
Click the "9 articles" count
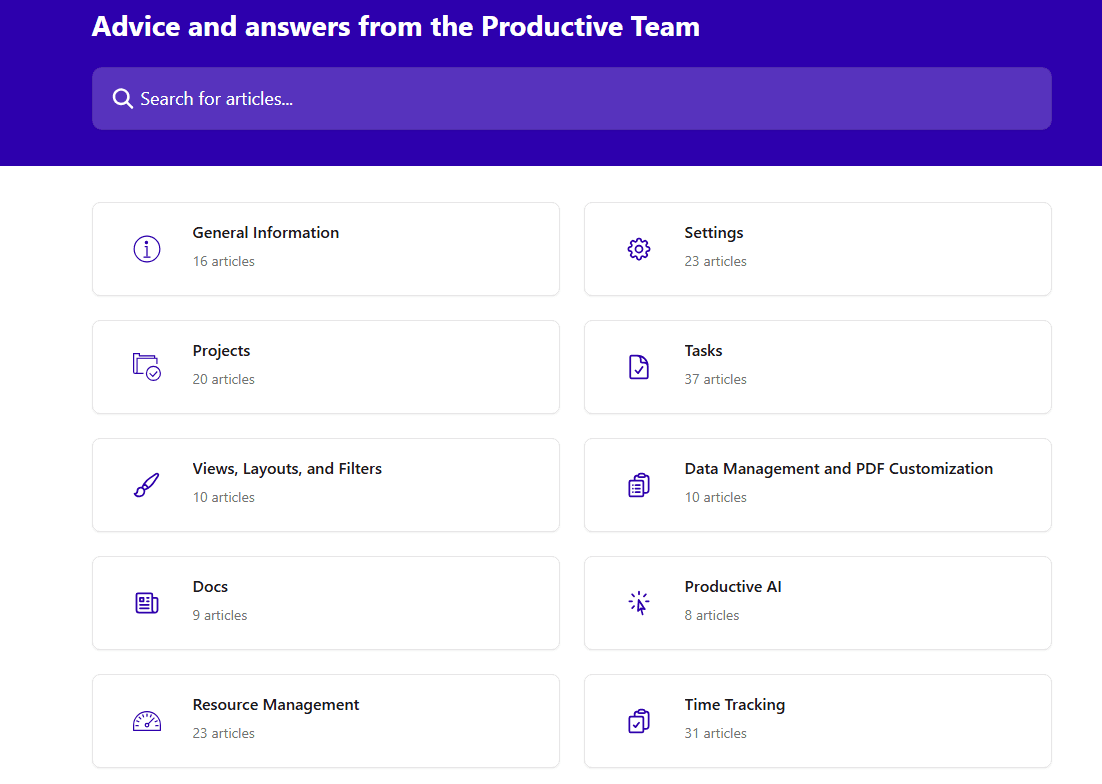tap(220, 615)
